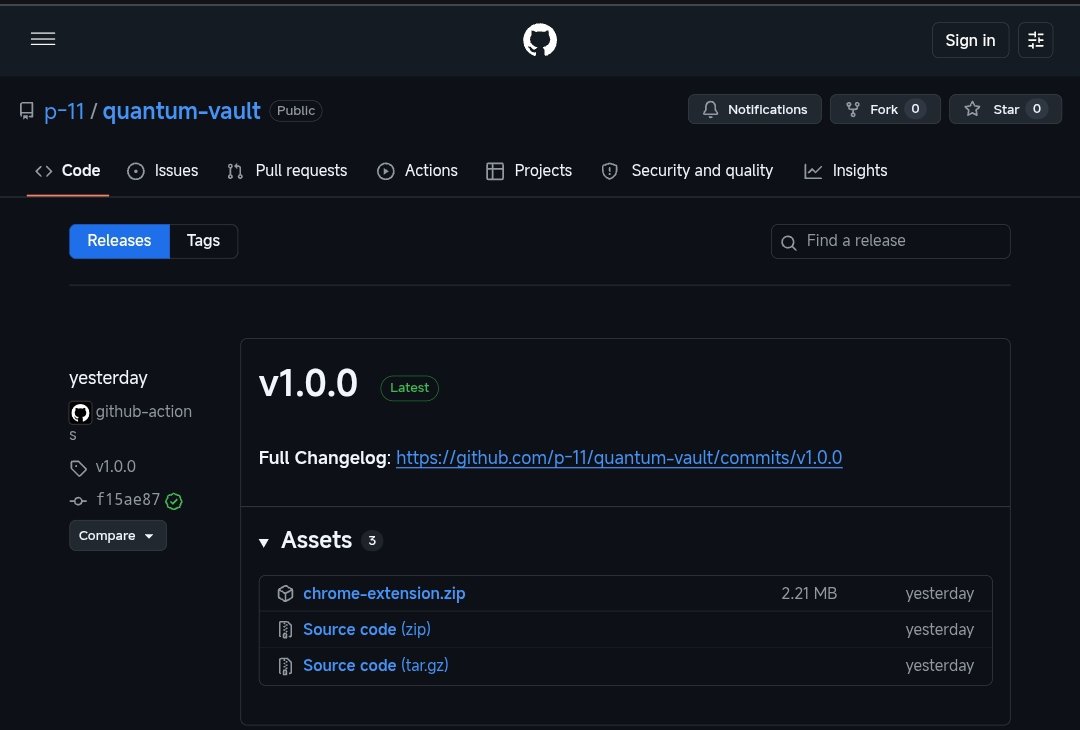Open the quantum-vault repository link
Image resolution: width=1080 pixels, height=730 pixels.
[181, 111]
